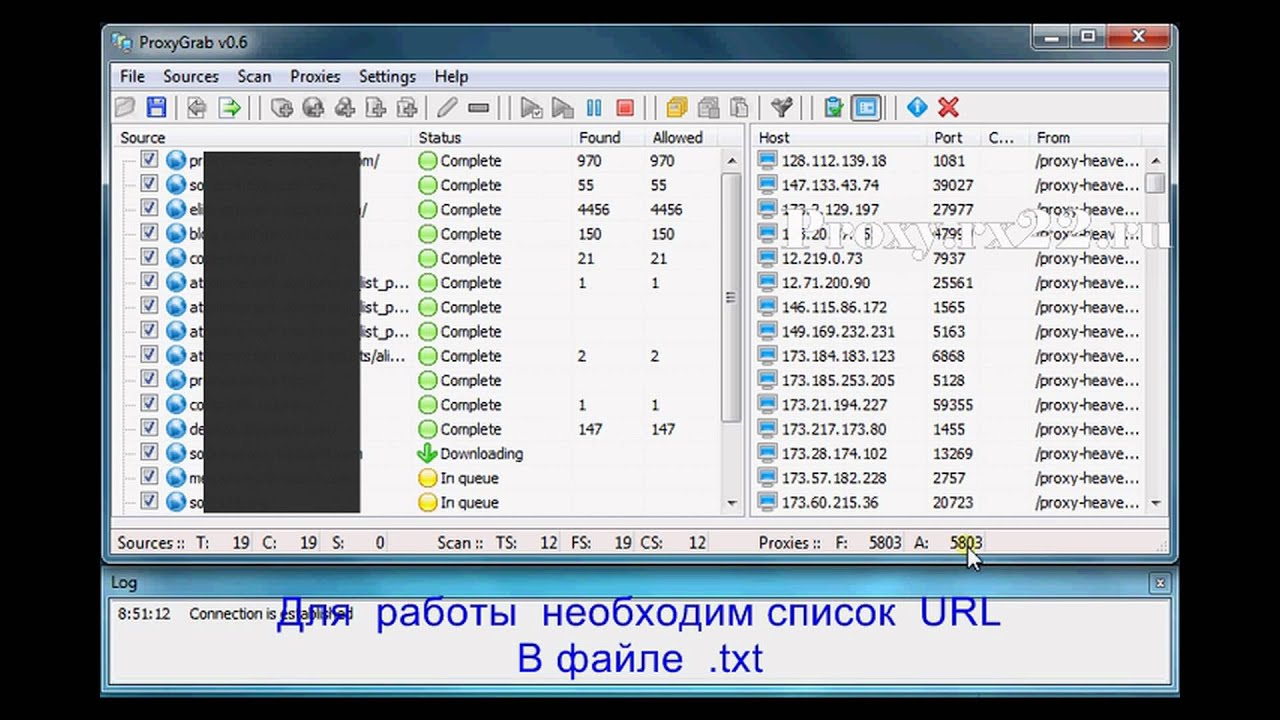Image resolution: width=1280 pixels, height=720 pixels.
Task: Click the Save floppy disk icon
Action: tap(156, 107)
